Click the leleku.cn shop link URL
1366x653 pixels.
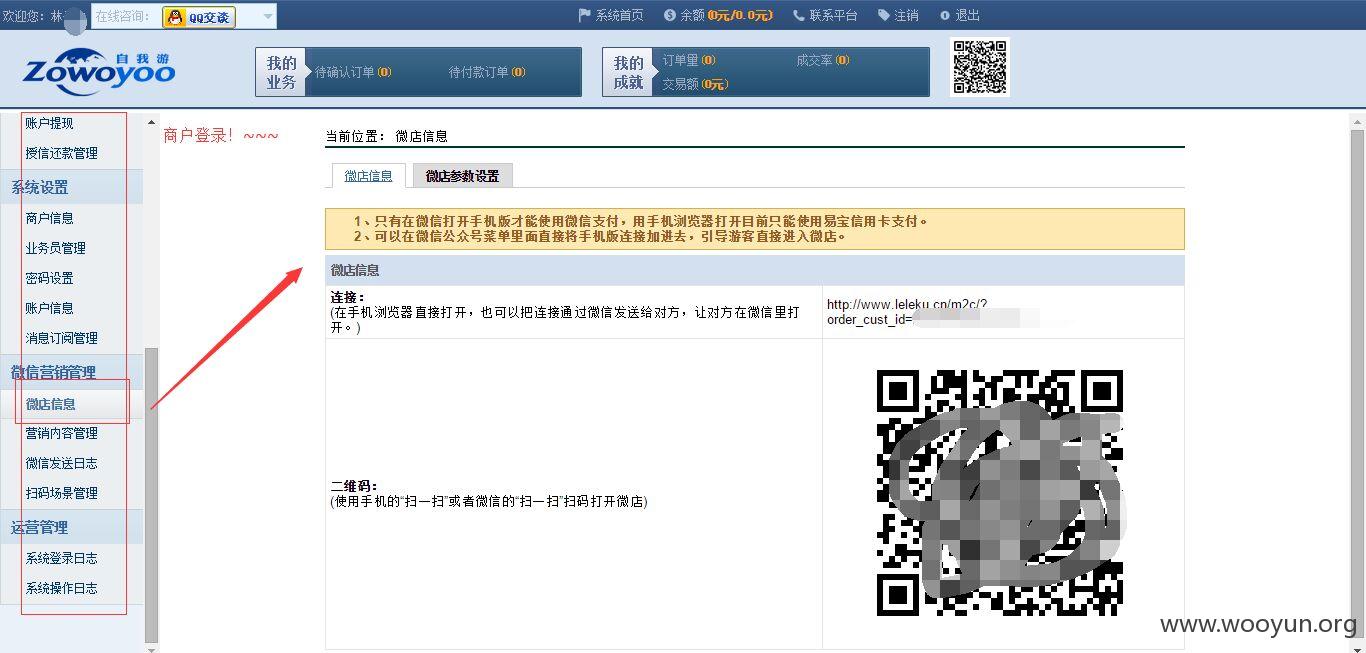click(x=907, y=312)
